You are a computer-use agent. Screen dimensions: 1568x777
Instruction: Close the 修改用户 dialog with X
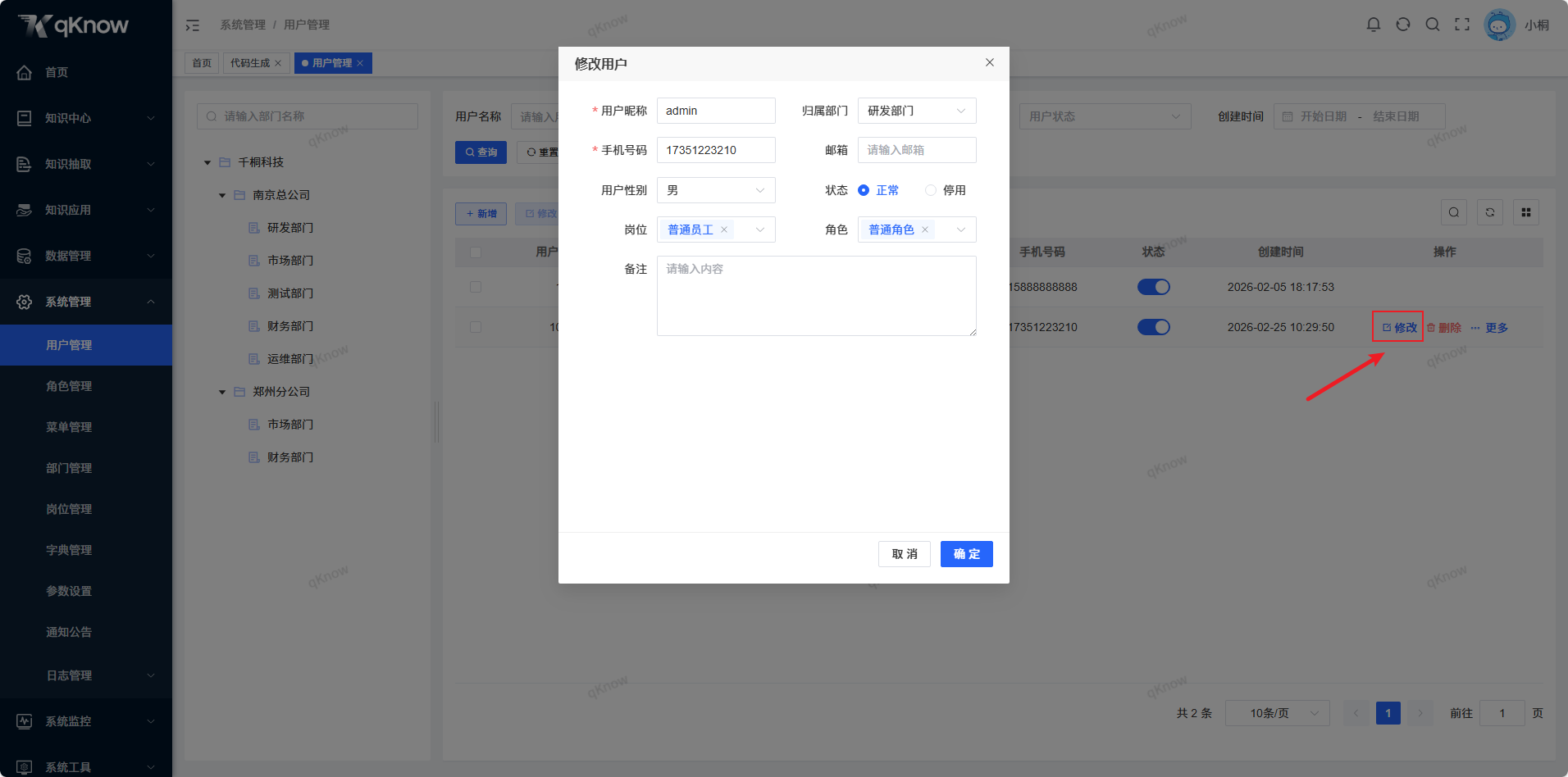pyautogui.click(x=990, y=62)
